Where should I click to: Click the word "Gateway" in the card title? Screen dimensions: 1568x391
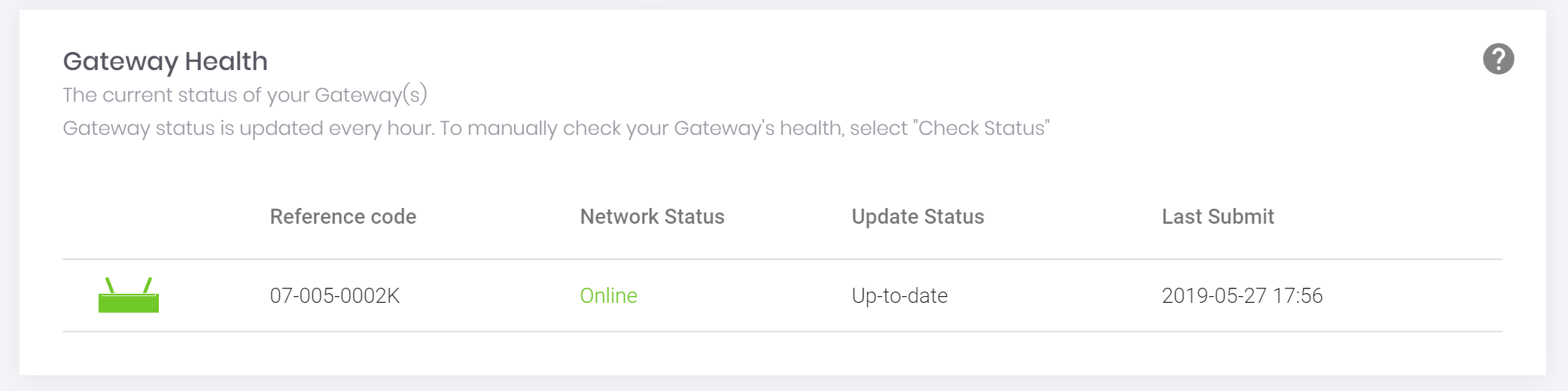[120, 61]
